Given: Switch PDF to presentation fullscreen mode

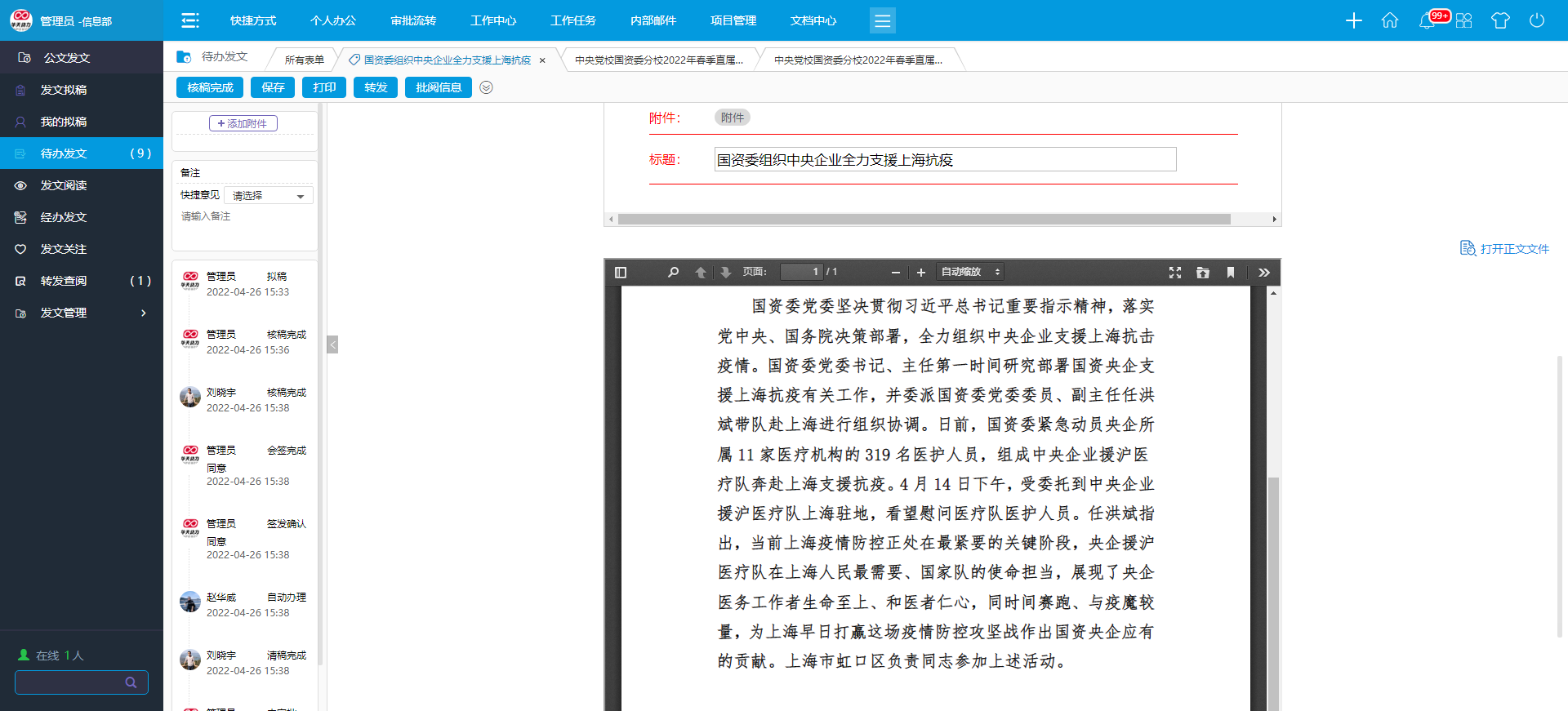Looking at the screenshot, I should click(x=1175, y=273).
